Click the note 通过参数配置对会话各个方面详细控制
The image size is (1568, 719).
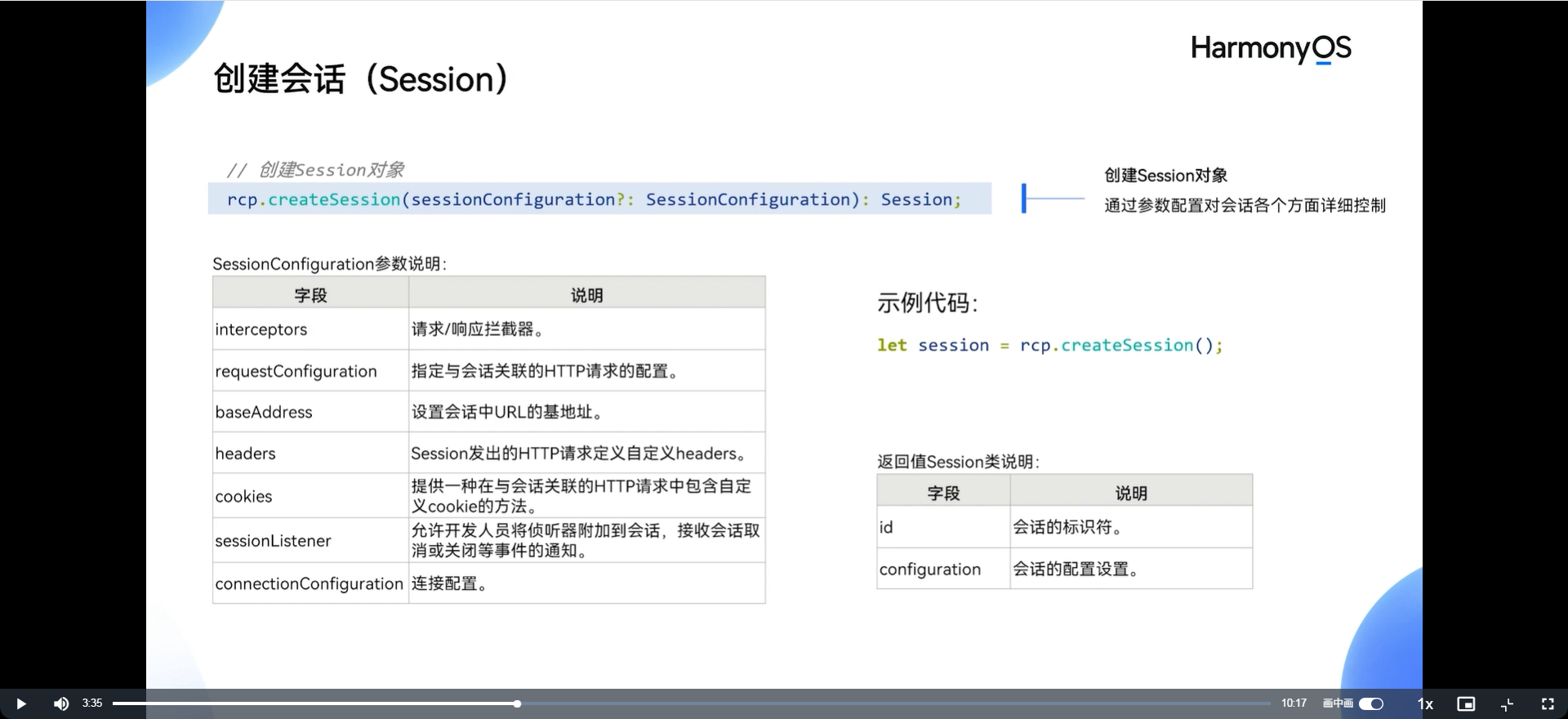tap(1245, 205)
